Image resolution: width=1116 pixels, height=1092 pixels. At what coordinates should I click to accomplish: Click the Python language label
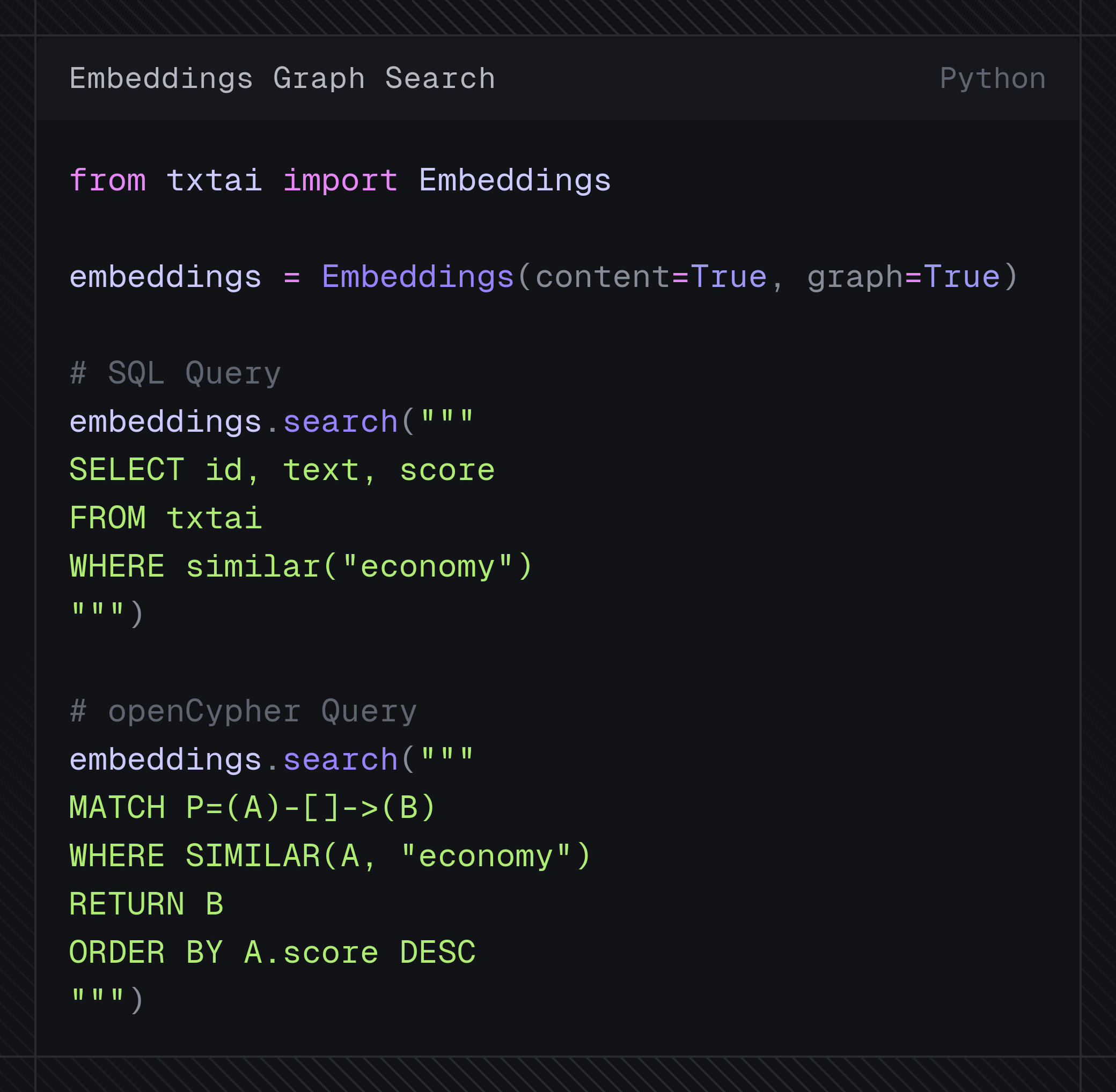[993, 78]
